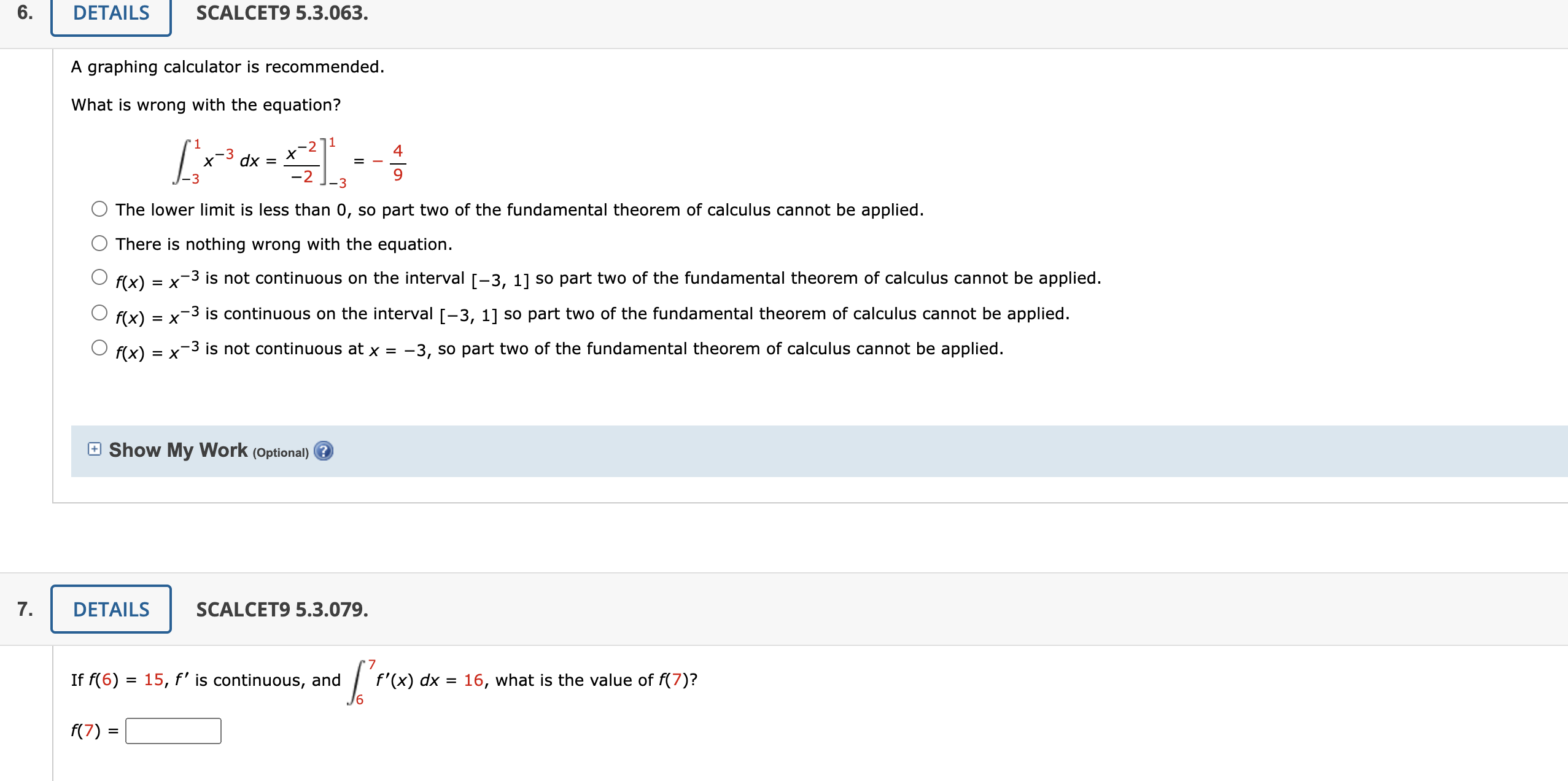Open DETAILS for question 7
This screenshot has width=1568, height=781.
pyautogui.click(x=111, y=609)
